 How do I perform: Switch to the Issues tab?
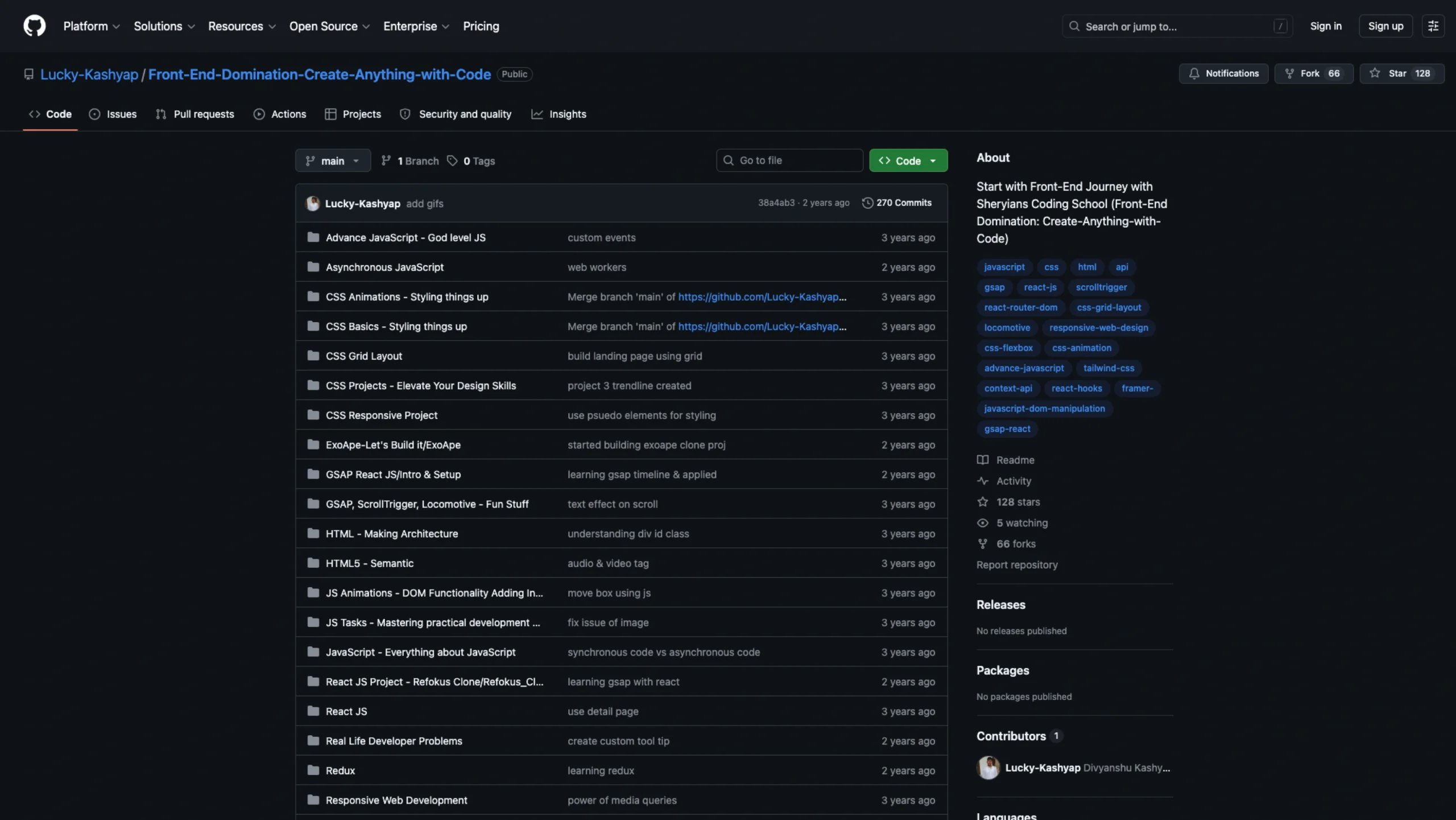tap(113, 114)
